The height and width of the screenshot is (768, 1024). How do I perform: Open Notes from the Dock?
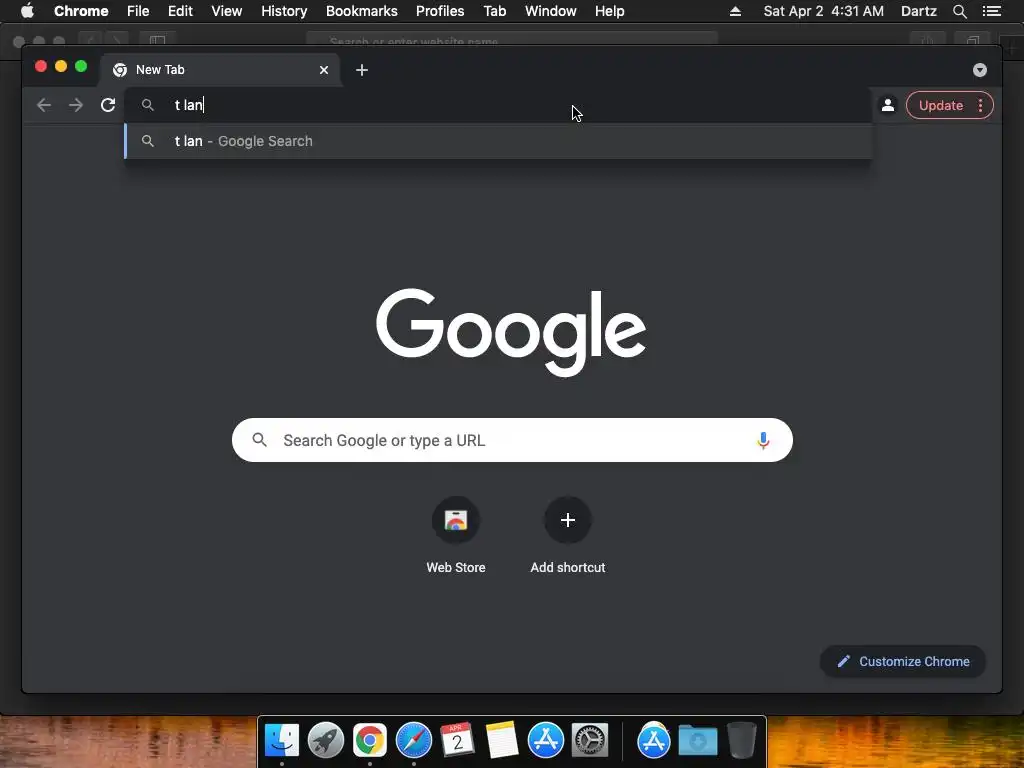502,741
